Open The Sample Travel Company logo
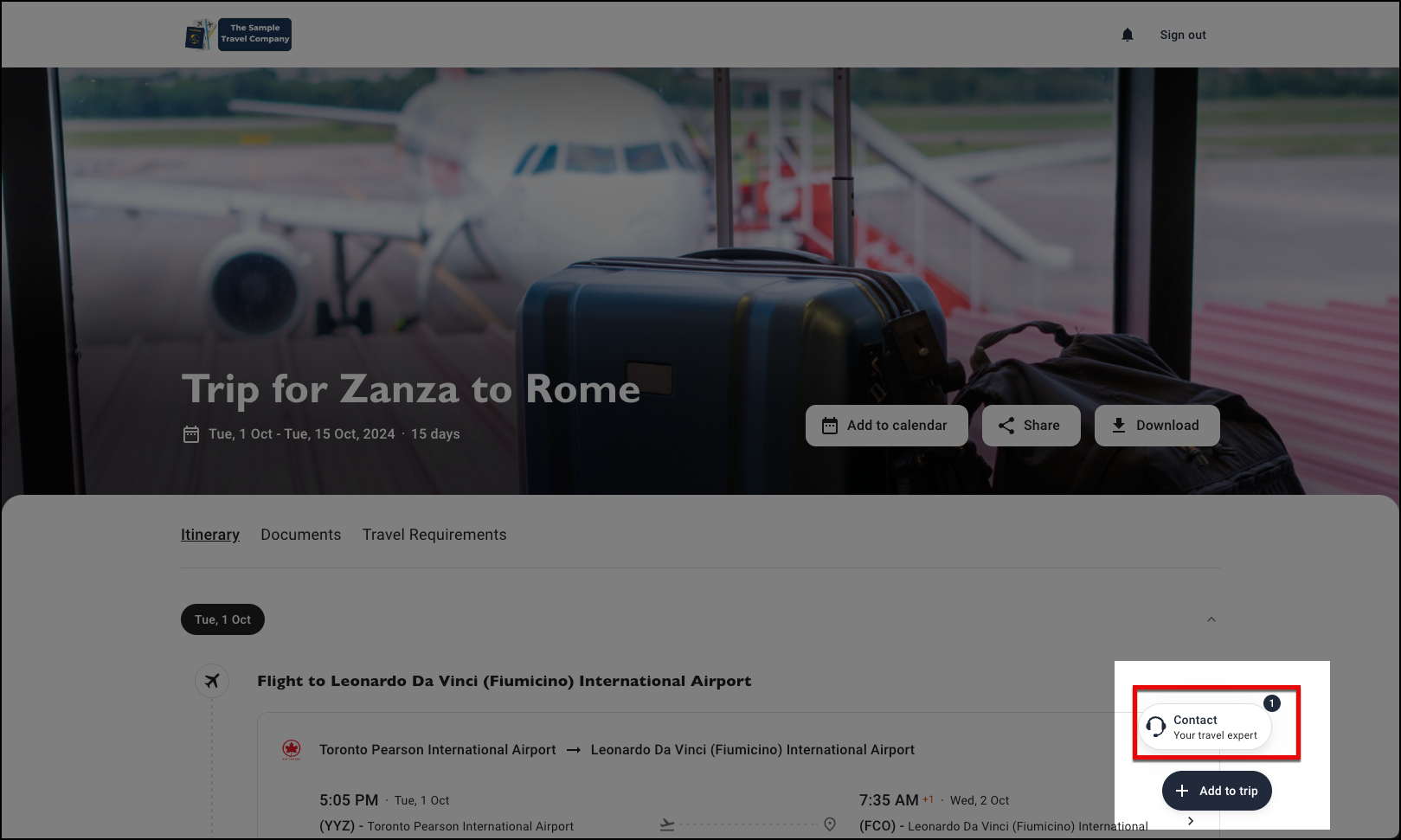 point(238,35)
